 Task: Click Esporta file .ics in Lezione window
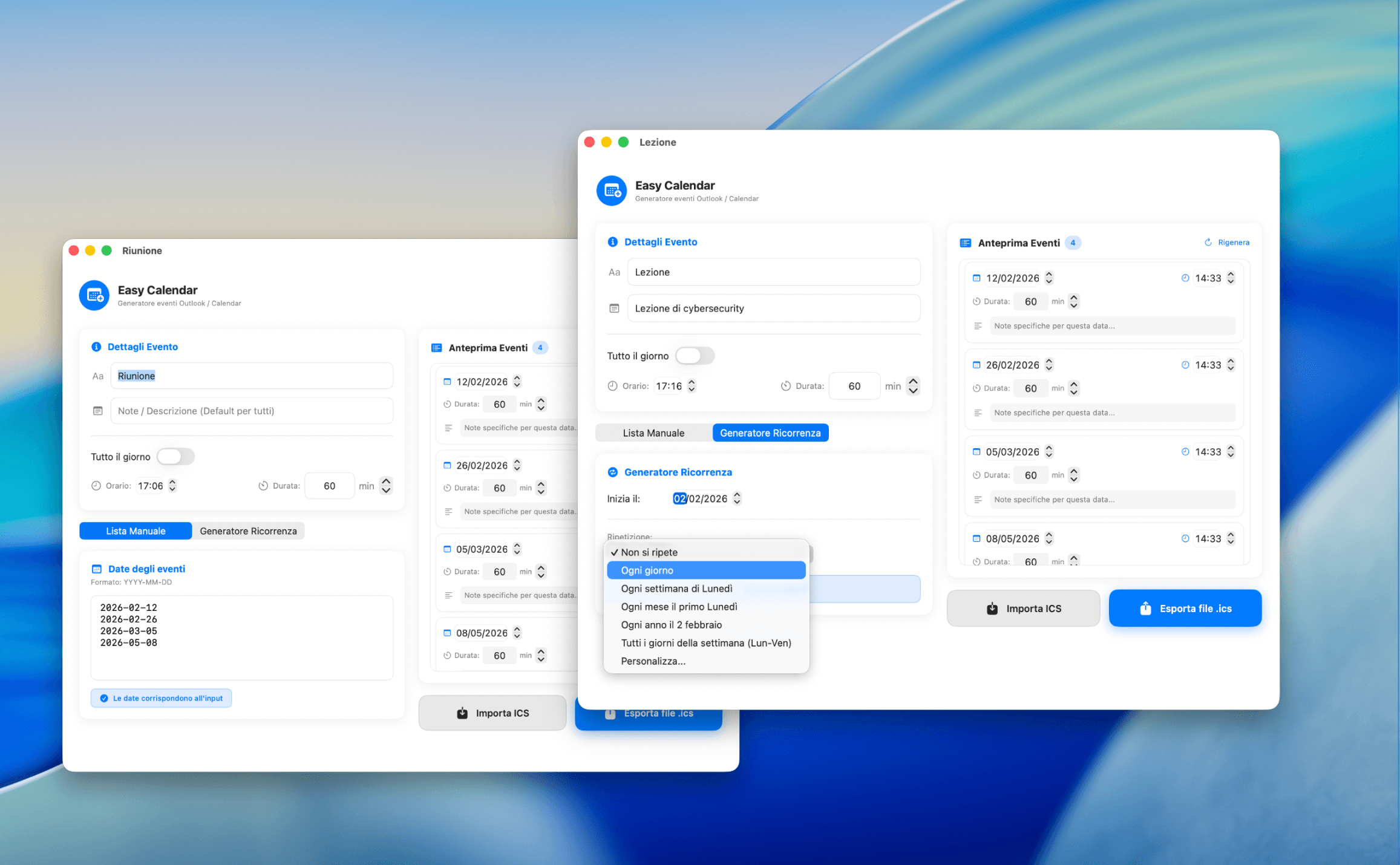(x=1185, y=609)
